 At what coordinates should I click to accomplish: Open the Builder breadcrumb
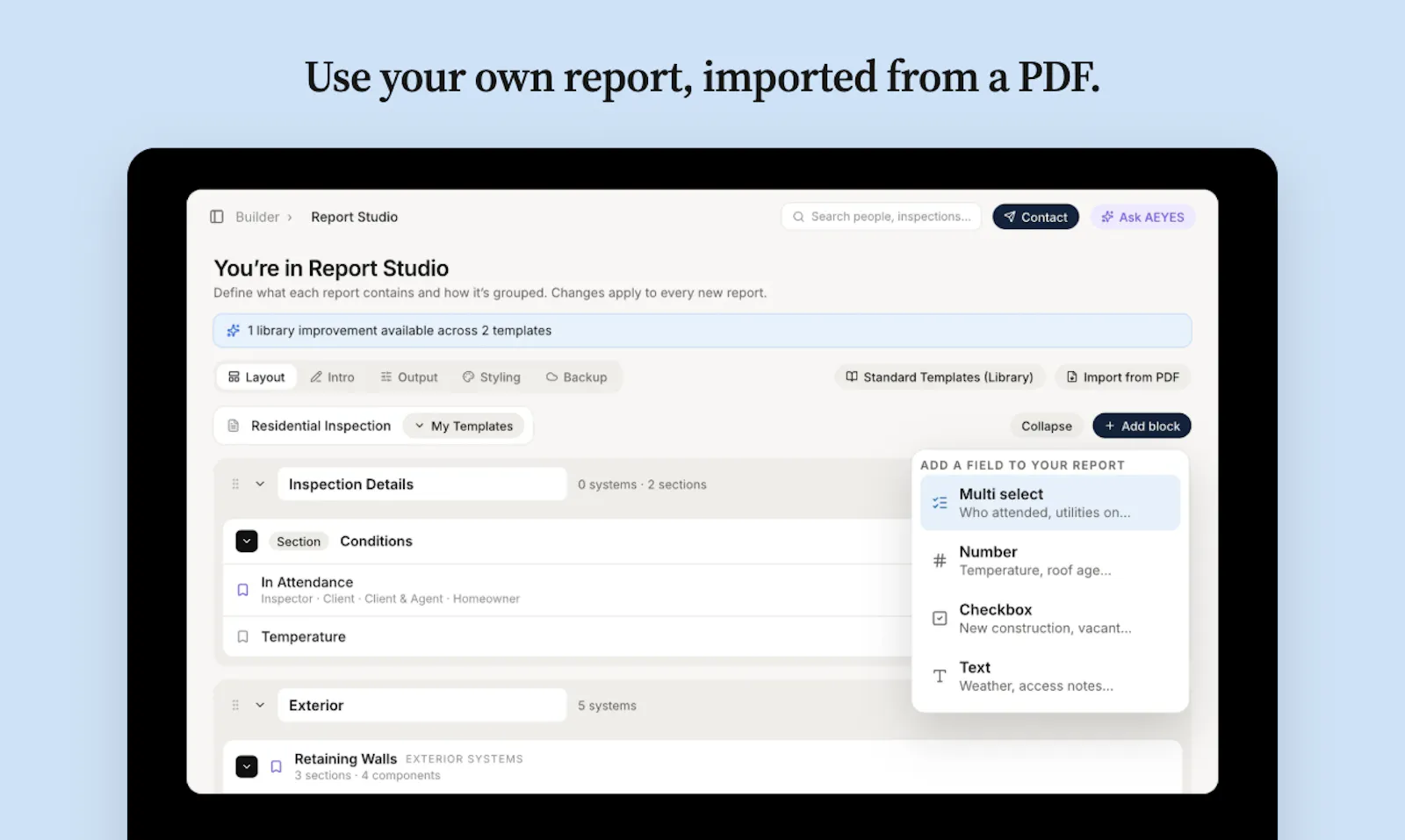point(257,217)
